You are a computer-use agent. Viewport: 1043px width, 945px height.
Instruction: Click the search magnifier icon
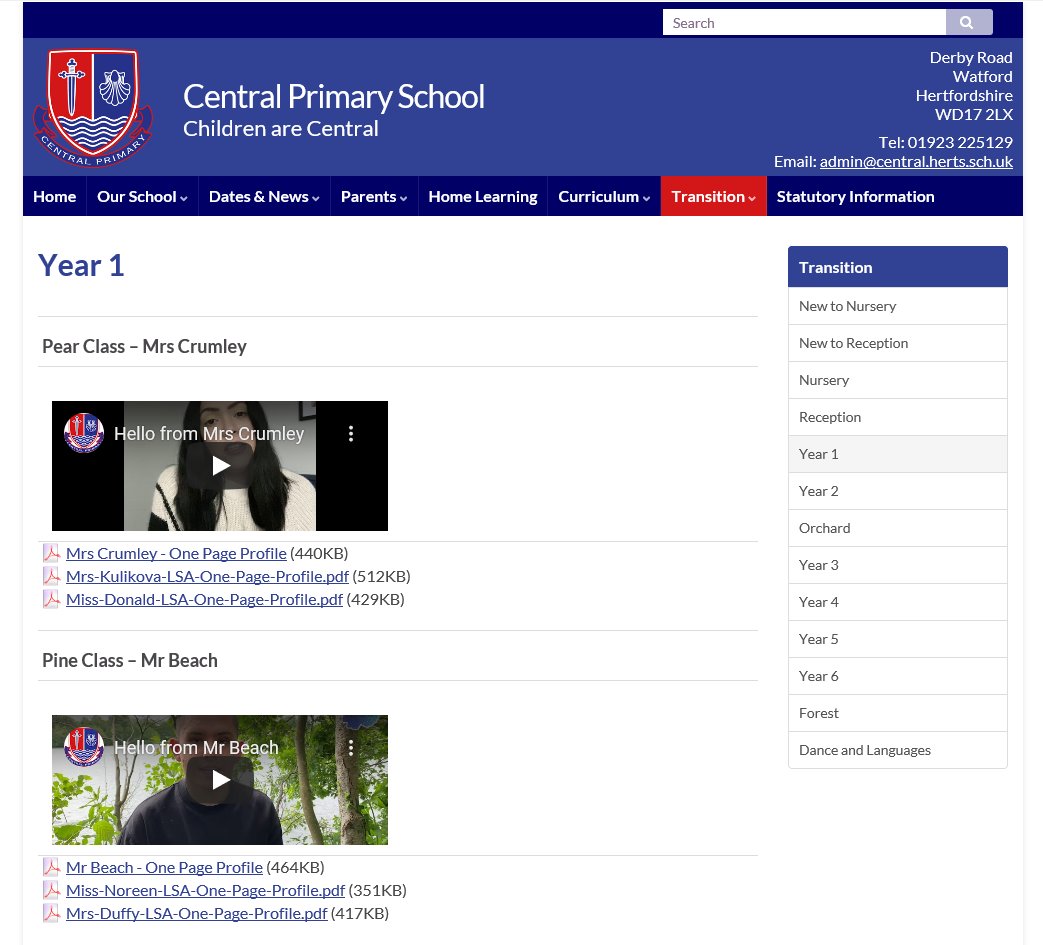pyautogui.click(x=968, y=22)
